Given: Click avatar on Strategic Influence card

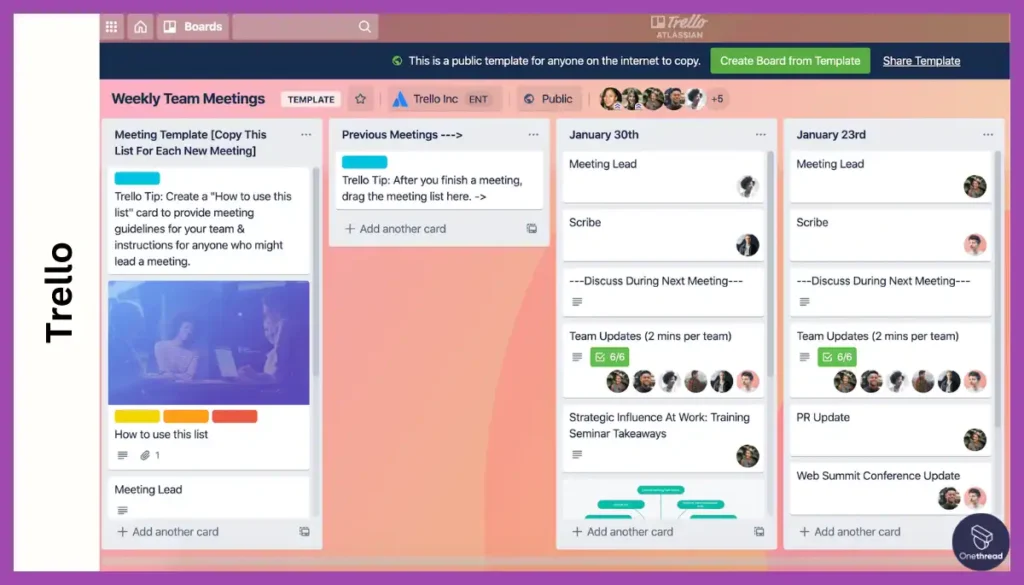Looking at the screenshot, I should click(748, 456).
